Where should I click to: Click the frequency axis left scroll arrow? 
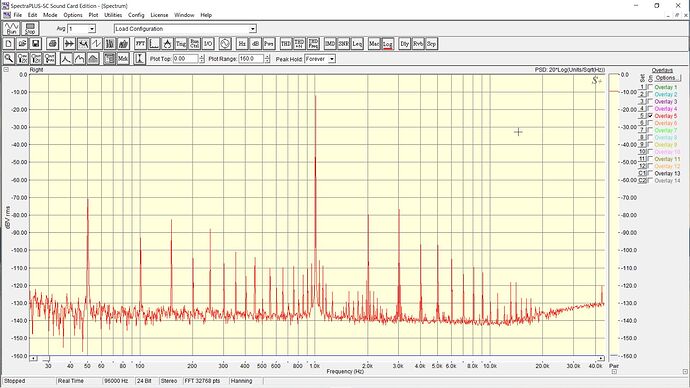click(33, 359)
